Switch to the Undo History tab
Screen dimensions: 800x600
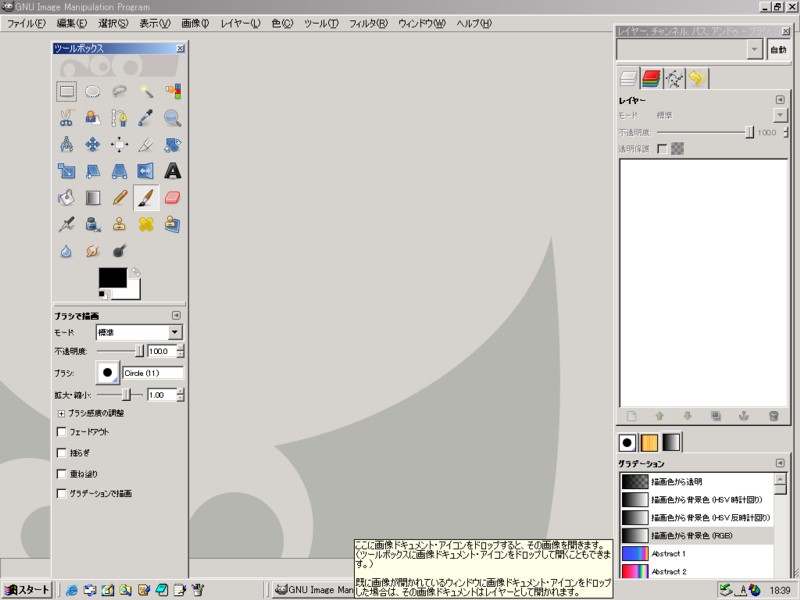[x=697, y=79]
